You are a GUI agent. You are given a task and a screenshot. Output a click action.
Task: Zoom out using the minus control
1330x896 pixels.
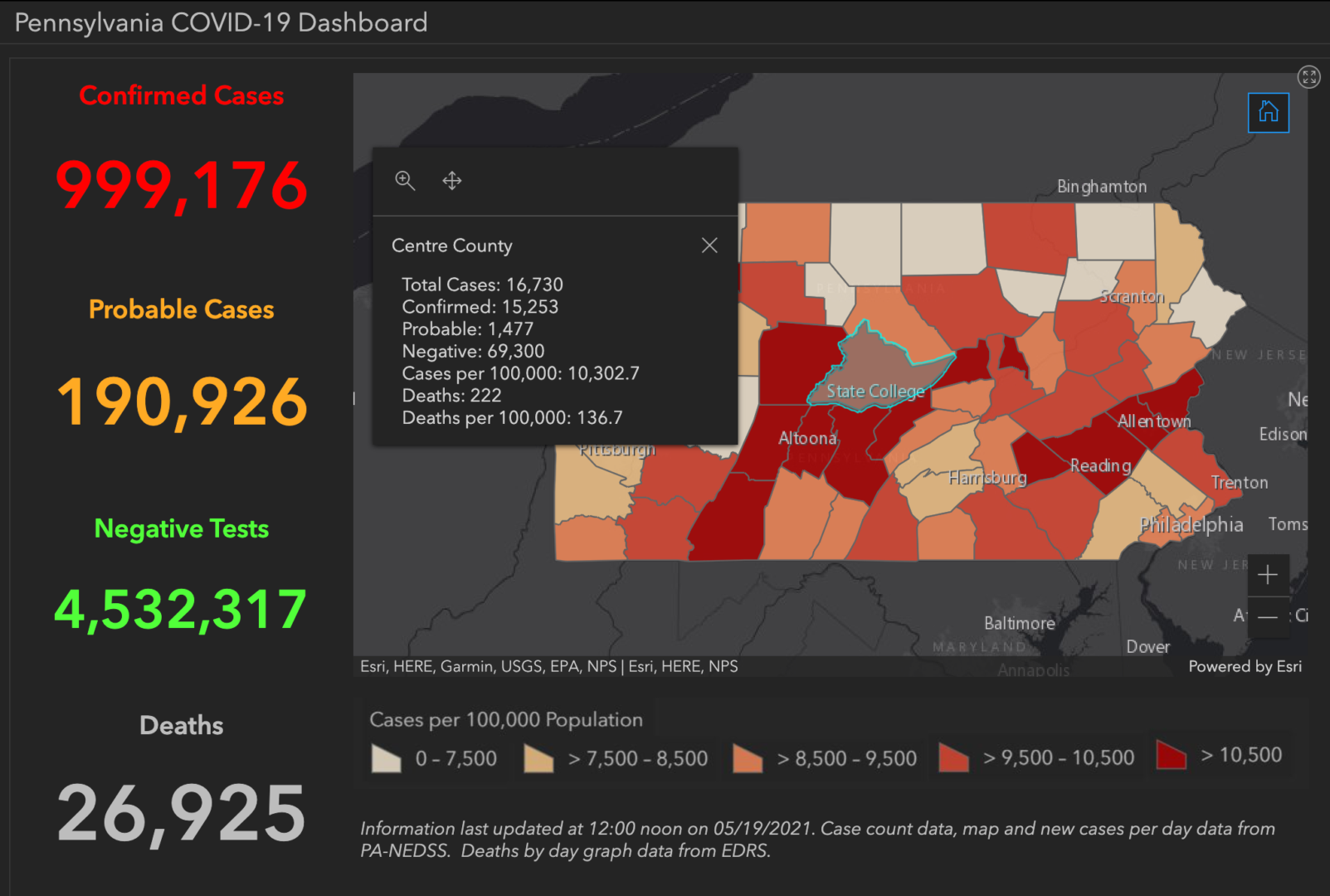1267,616
